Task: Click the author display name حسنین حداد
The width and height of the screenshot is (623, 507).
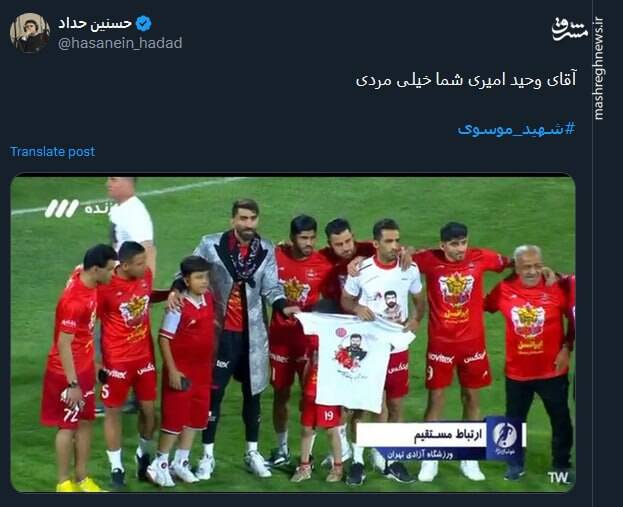Action: tap(95, 23)
